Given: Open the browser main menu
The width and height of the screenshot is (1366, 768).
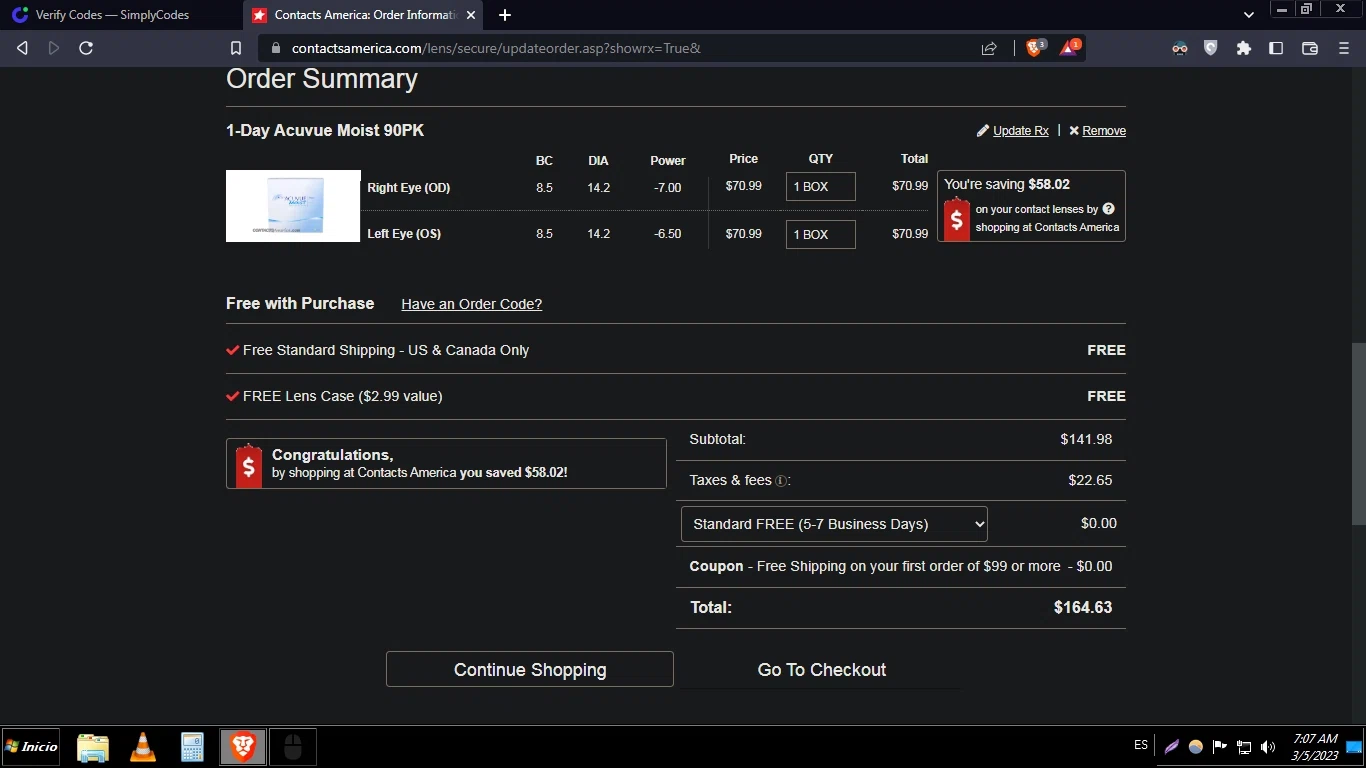Looking at the screenshot, I should coord(1343,48).
